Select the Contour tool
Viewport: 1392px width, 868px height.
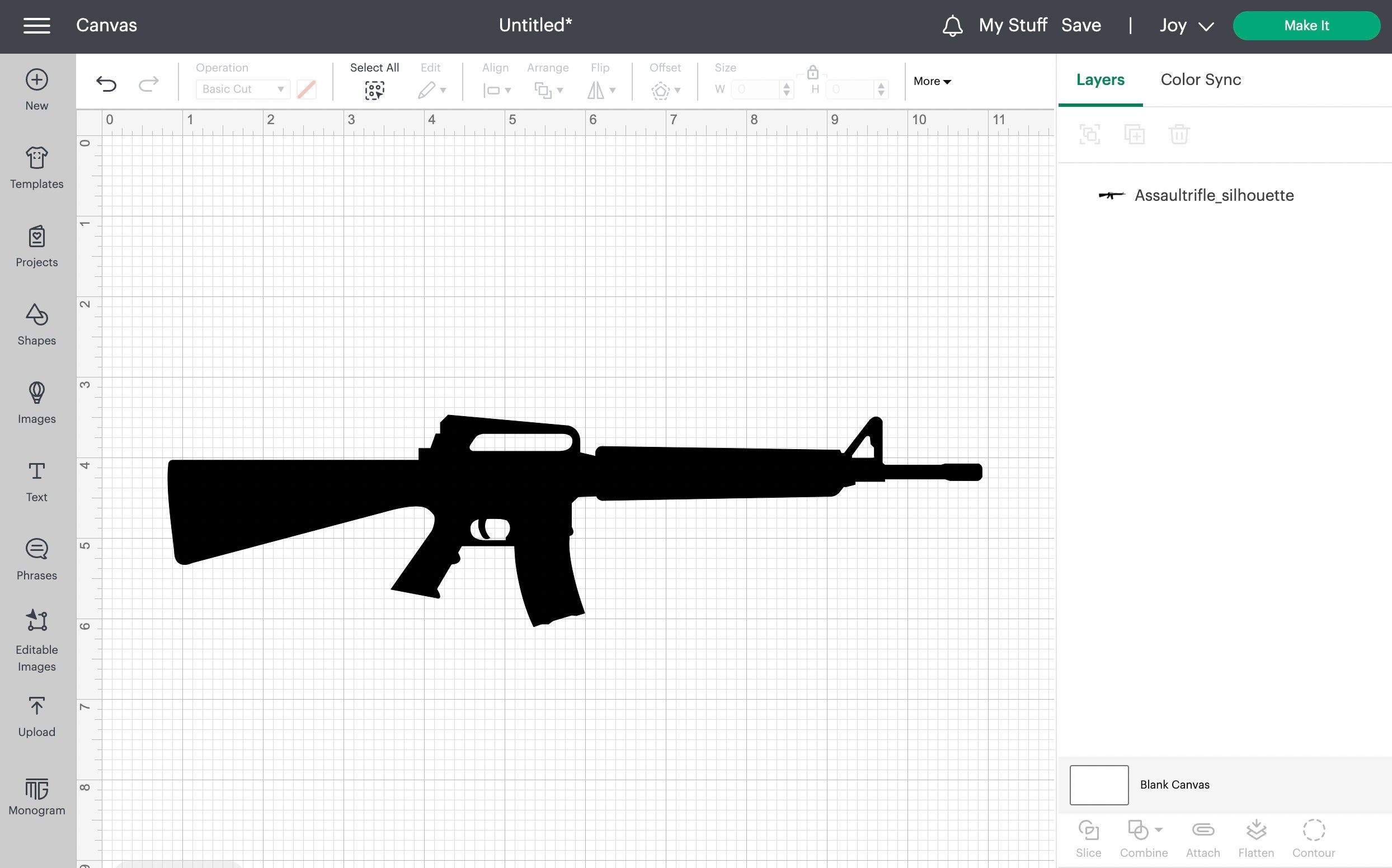pyautogui.click(x=1314, y=838)
